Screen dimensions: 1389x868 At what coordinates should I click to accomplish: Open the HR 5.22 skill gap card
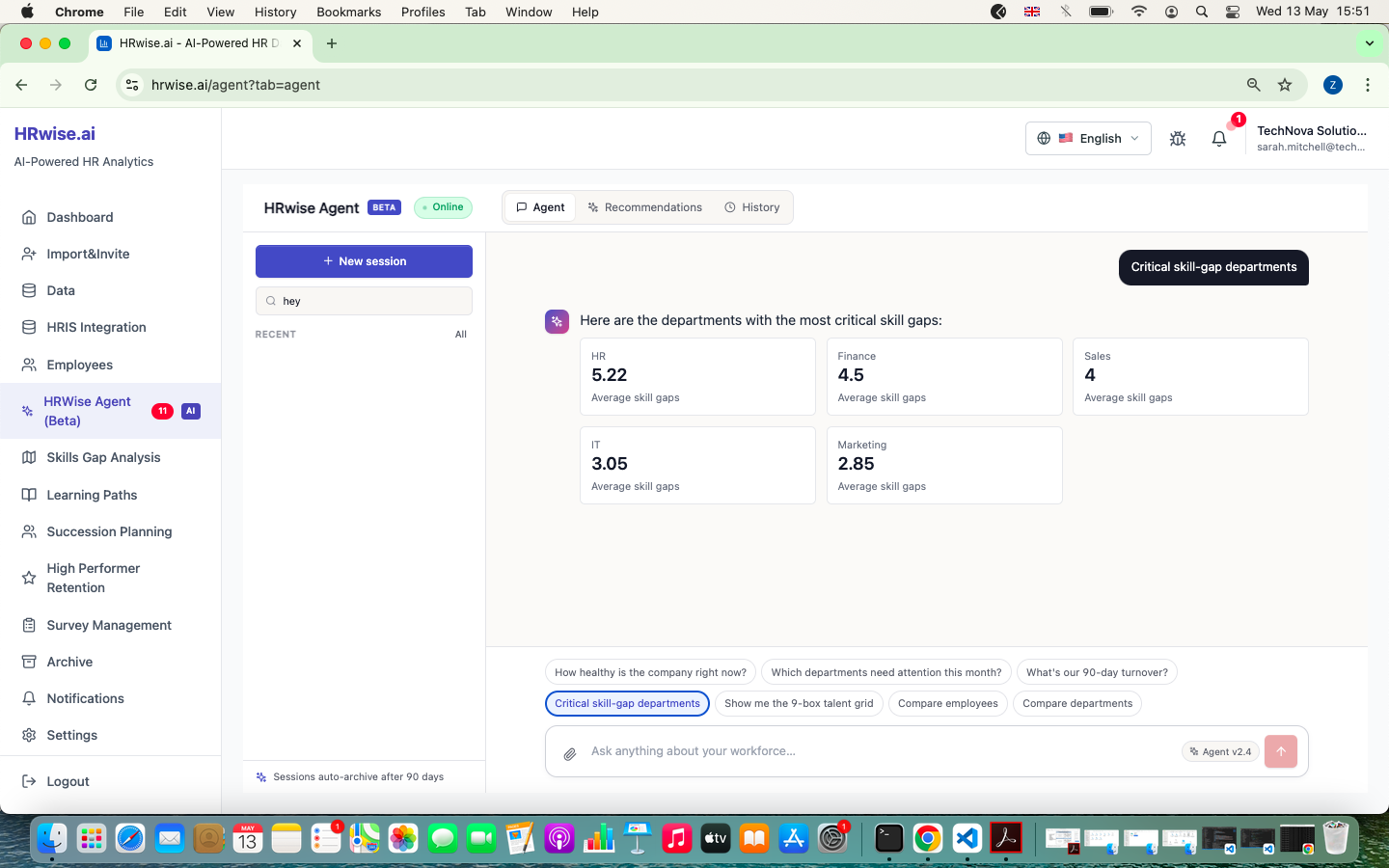697,376
